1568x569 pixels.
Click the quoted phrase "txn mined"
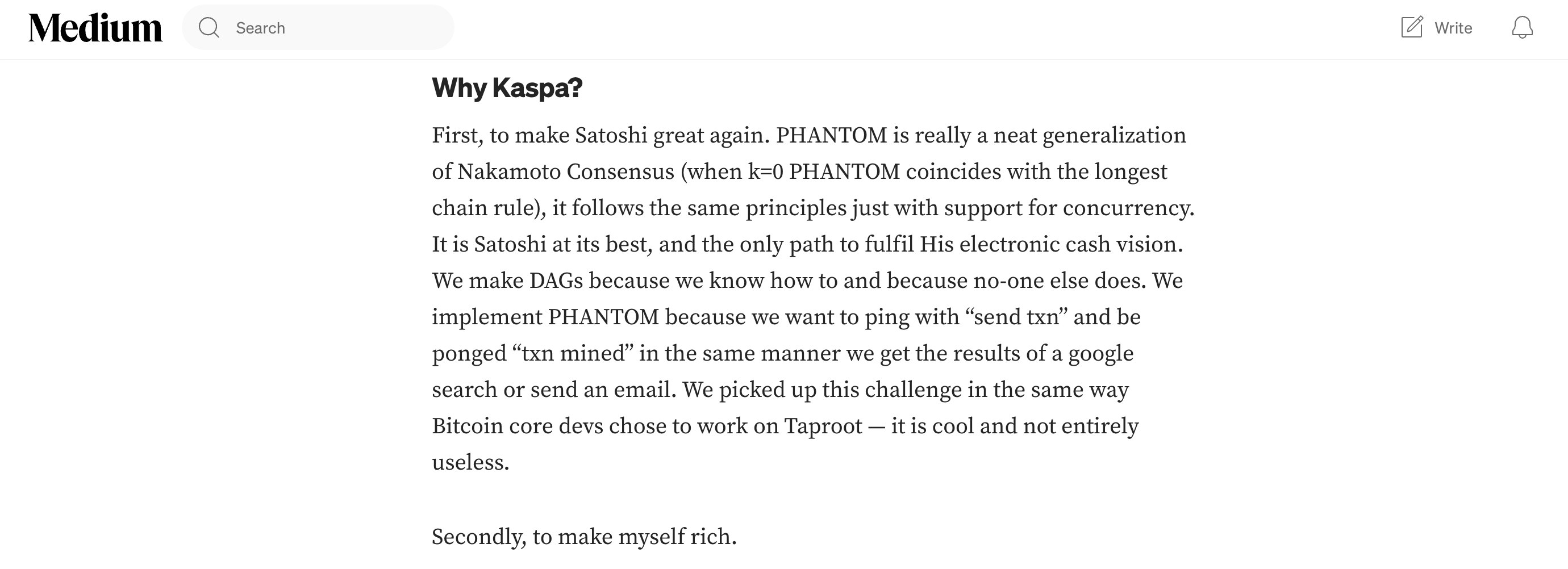pyautogui.click(x=572, y=354)
